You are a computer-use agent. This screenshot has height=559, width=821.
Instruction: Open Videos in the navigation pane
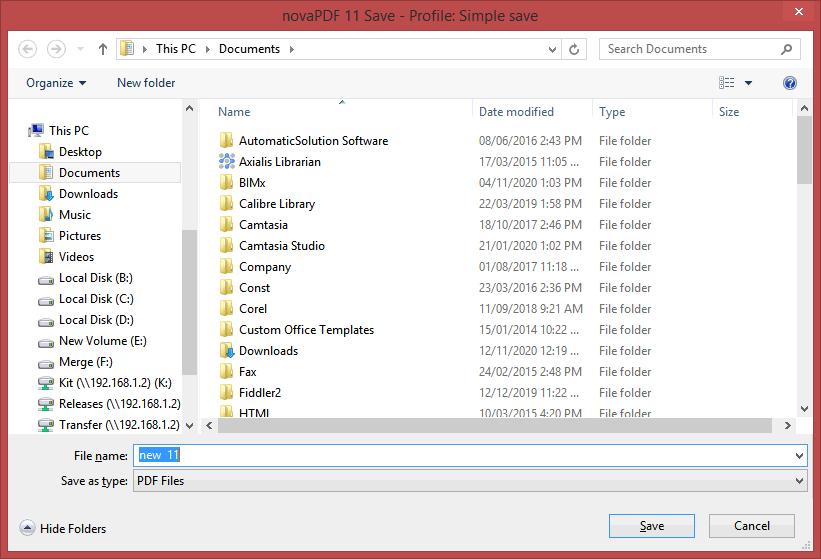(x=76, y=256)
